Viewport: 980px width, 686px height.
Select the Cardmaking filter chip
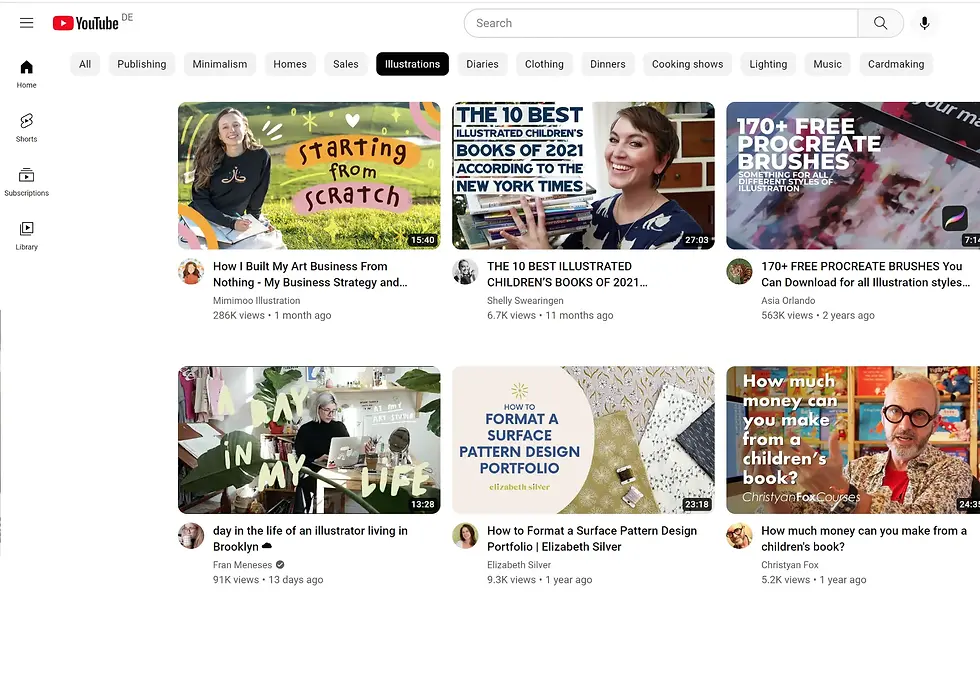pyautogui.click(x=896, y=64)
